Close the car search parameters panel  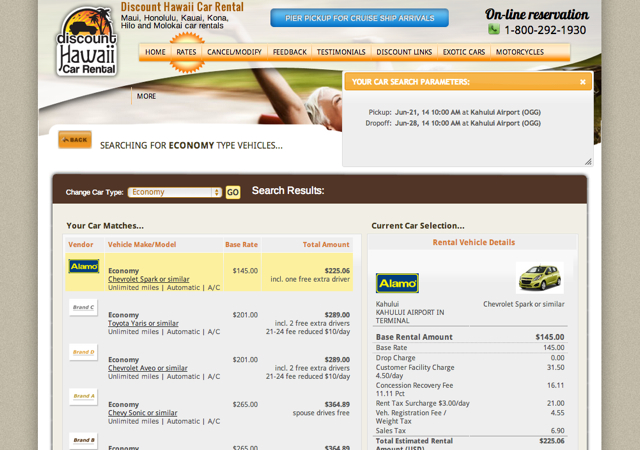click(x=582, y=82)
